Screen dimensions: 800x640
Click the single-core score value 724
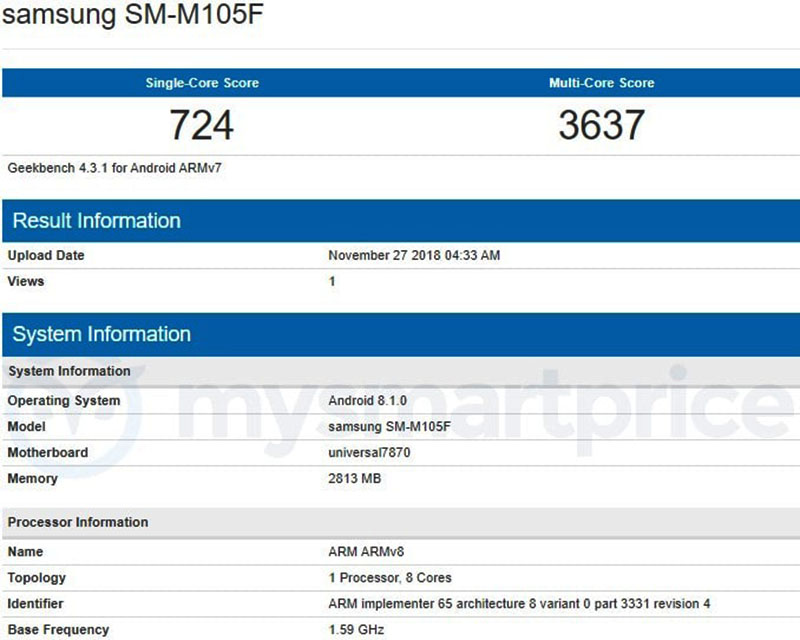(x=203, y=125)
